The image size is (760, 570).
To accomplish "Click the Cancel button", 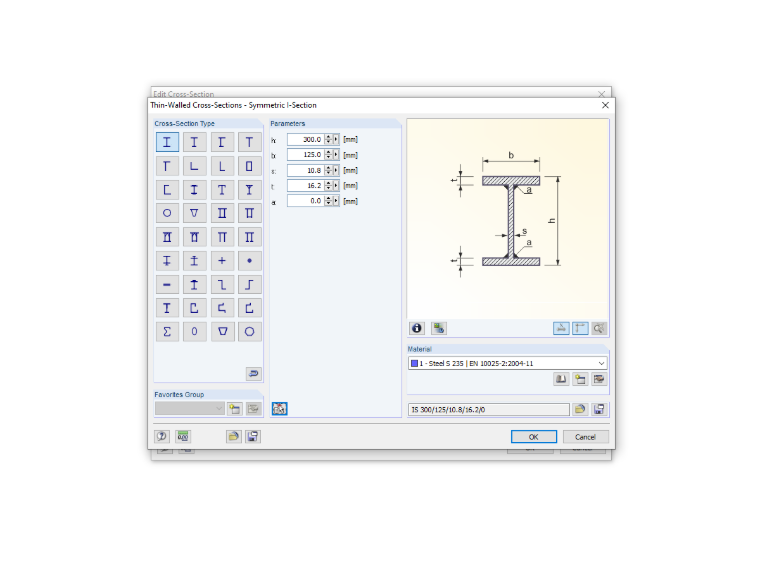I will [586, 437].
